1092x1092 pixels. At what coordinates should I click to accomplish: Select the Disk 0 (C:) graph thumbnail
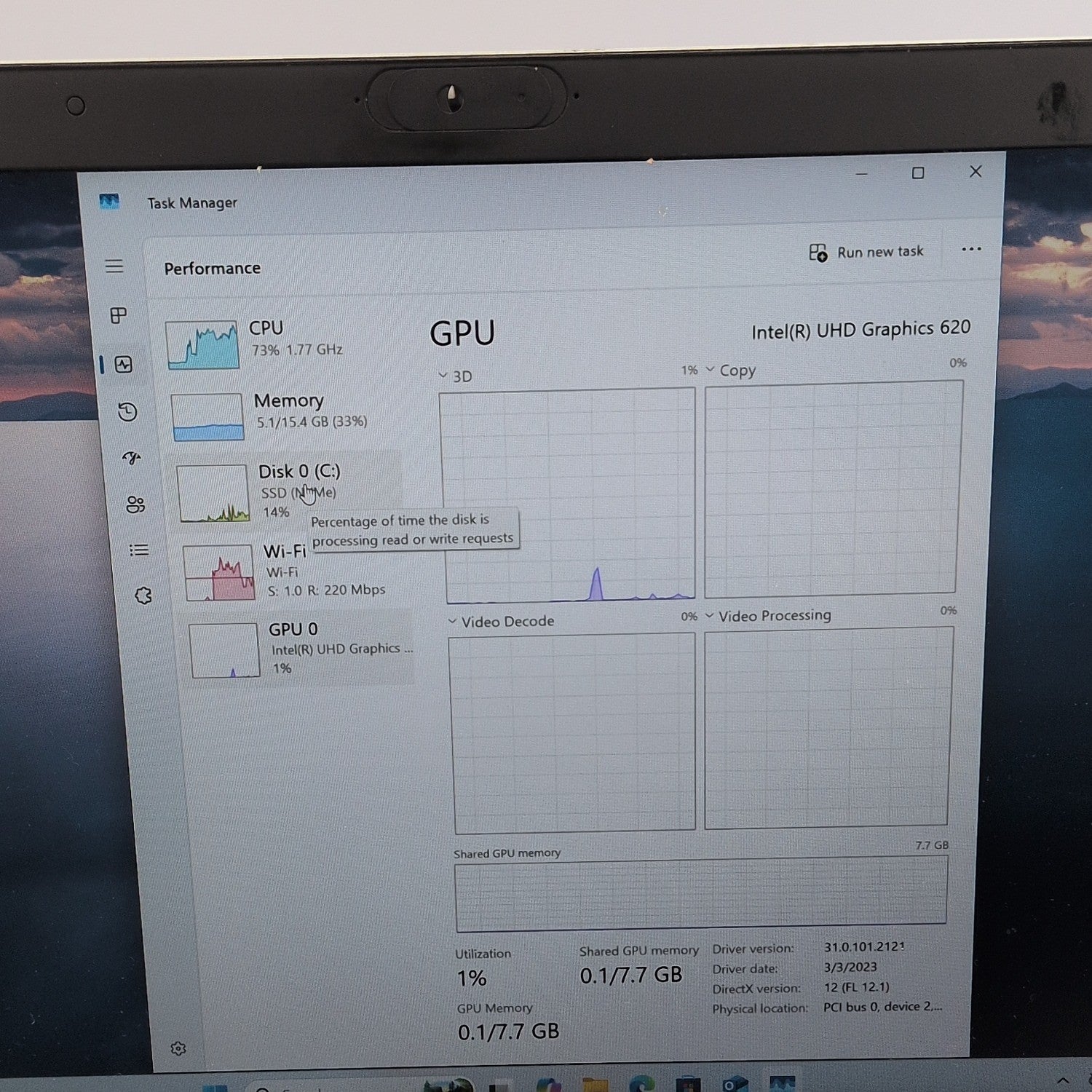pos(213,494)
